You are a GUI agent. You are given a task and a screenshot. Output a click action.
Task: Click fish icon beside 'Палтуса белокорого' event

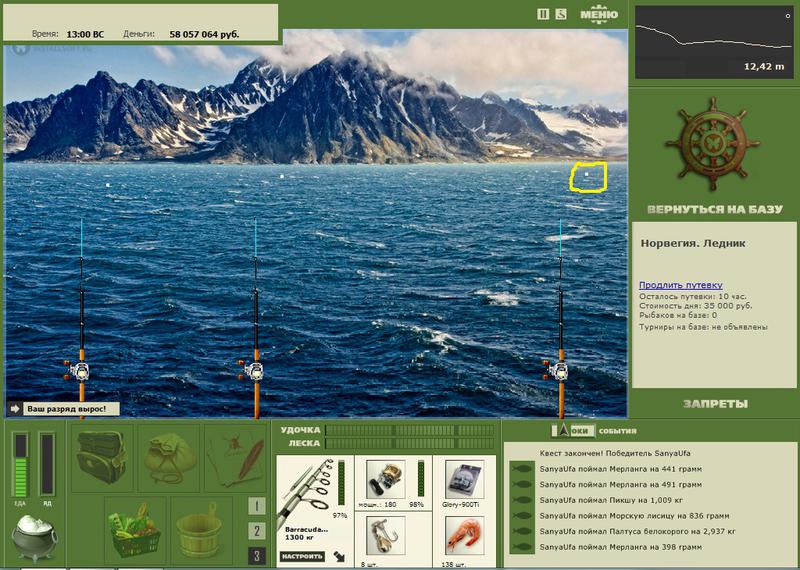tap(522, 531)
